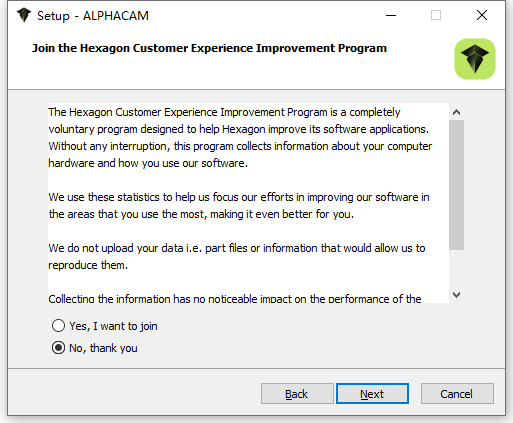Click the scroll down arrow of the text box
Image resolution: width=513 pixels, height=423 pixels.
coord(456,295)
